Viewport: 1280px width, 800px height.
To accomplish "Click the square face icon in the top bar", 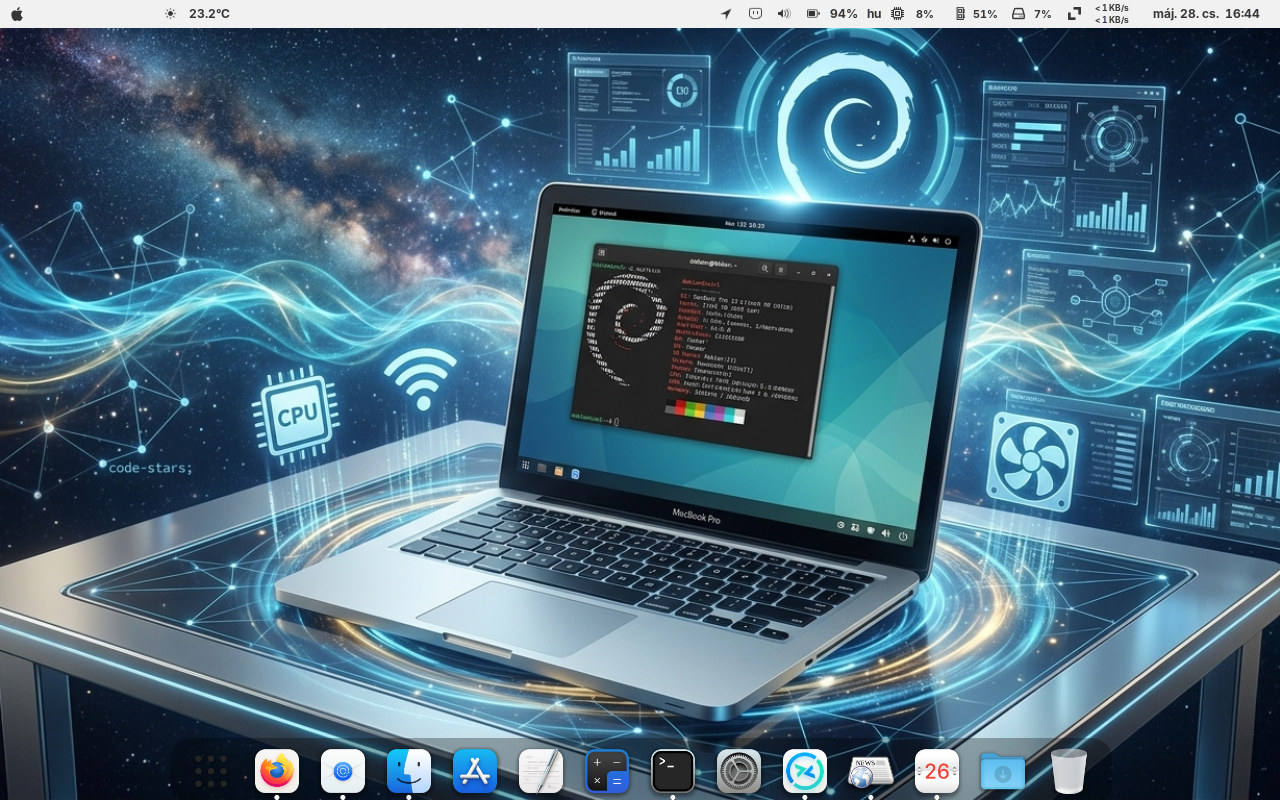I will [x=755, y=14].
